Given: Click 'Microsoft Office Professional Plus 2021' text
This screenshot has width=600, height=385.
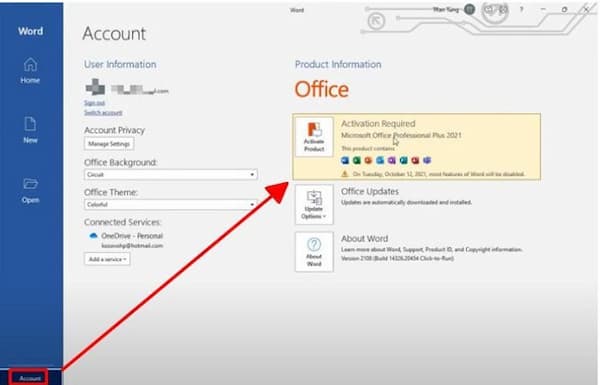Looking at the screenshot, I should (401, 135).
